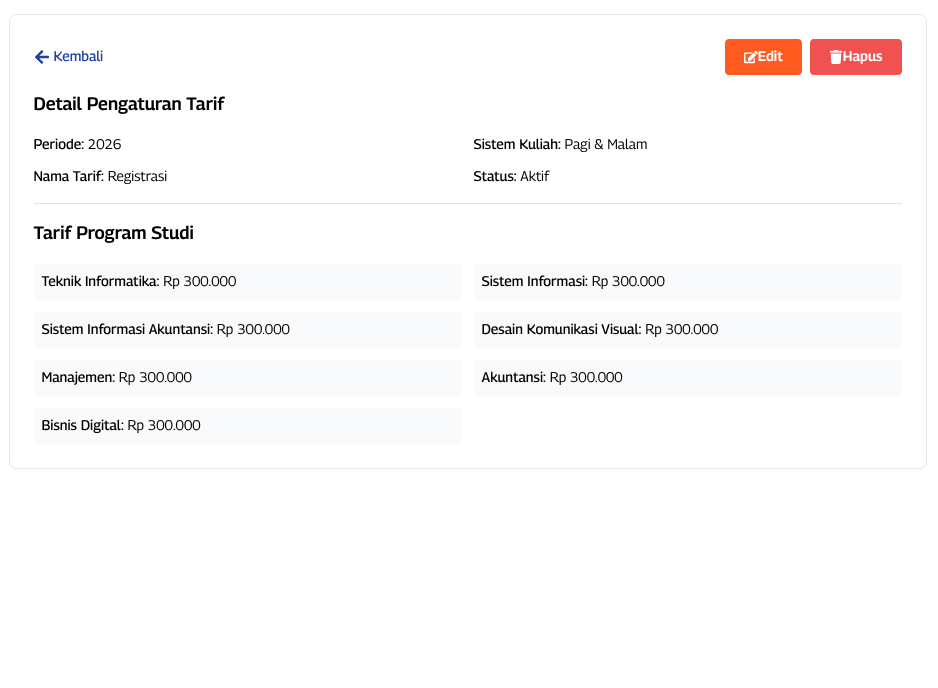Click the Sistem Informasi Akuntansi tariff row
Screen dimensions: 938x688
[247, 330]
